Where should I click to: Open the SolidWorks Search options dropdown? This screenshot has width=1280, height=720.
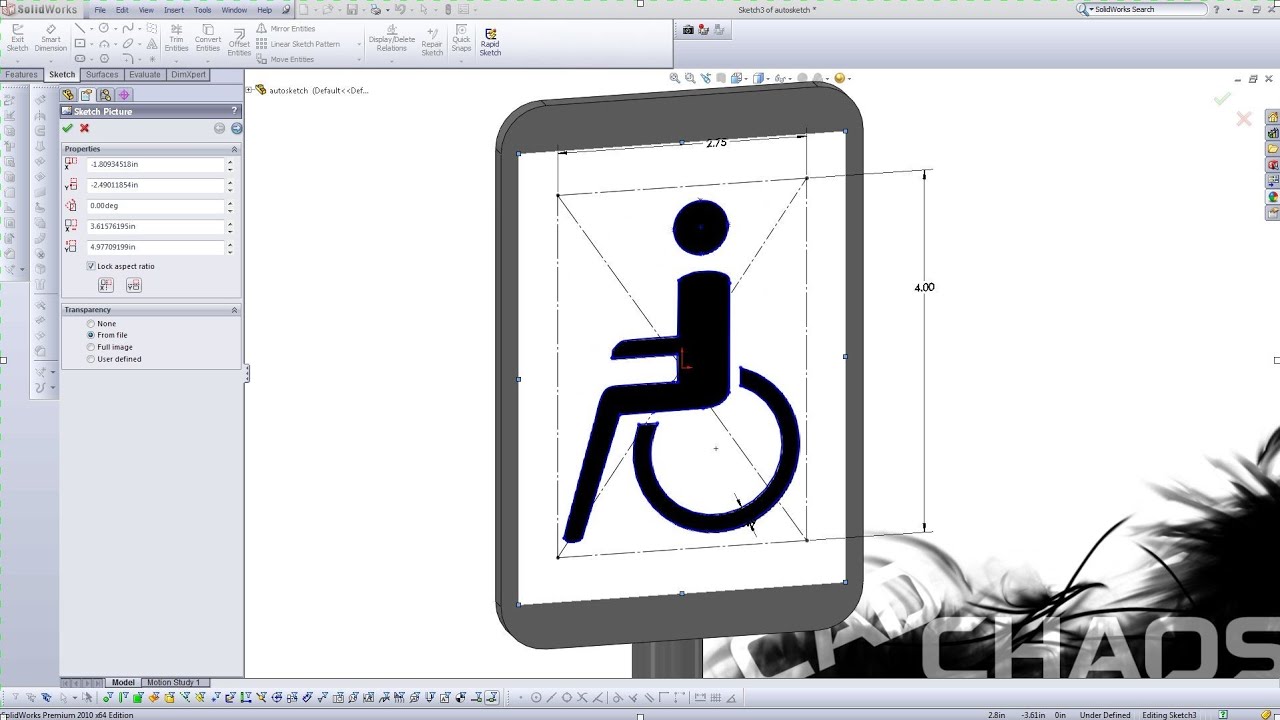click(x=1092, y=9)
